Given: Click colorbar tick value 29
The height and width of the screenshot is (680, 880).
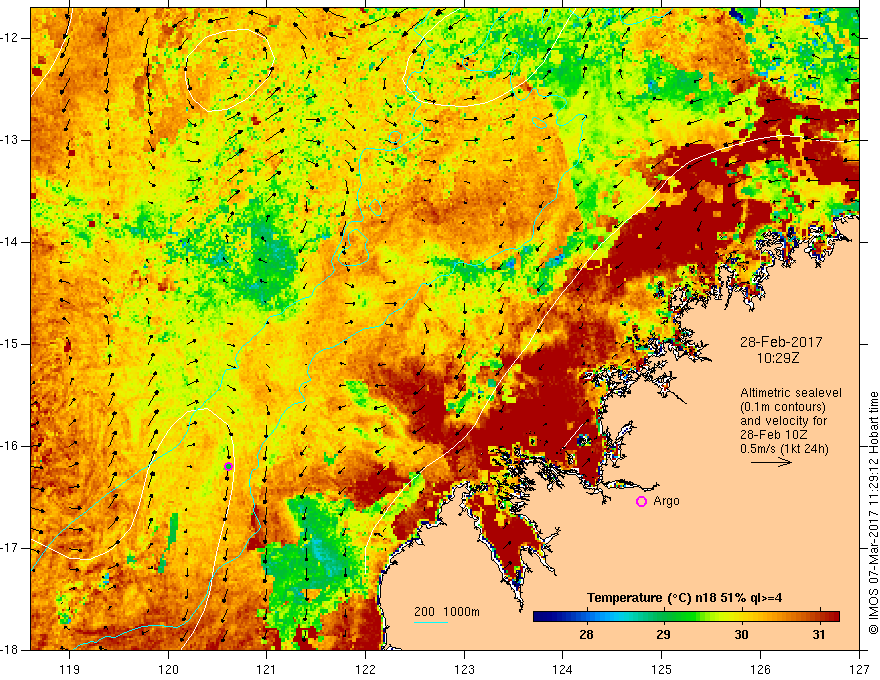Looking at the screenshot, I should coord(663,635).
